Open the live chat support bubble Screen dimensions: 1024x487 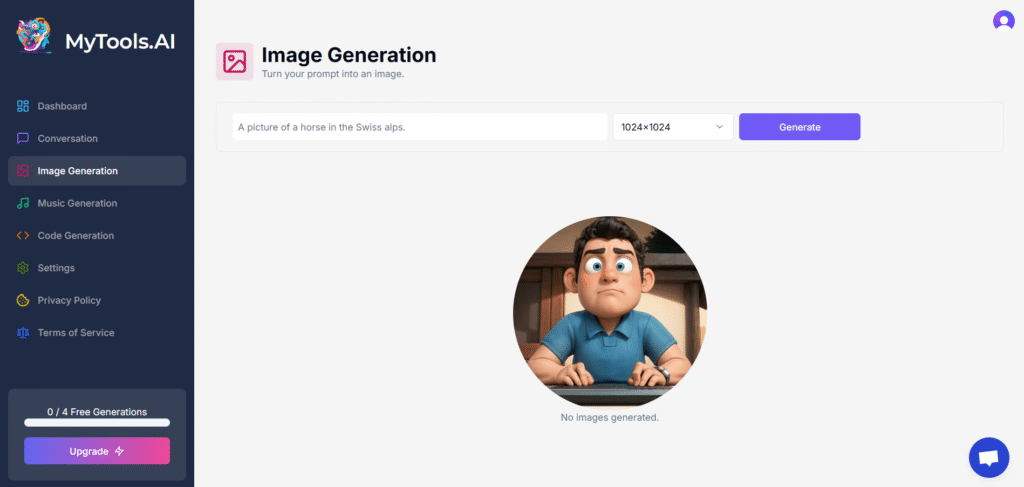point(989,457)
